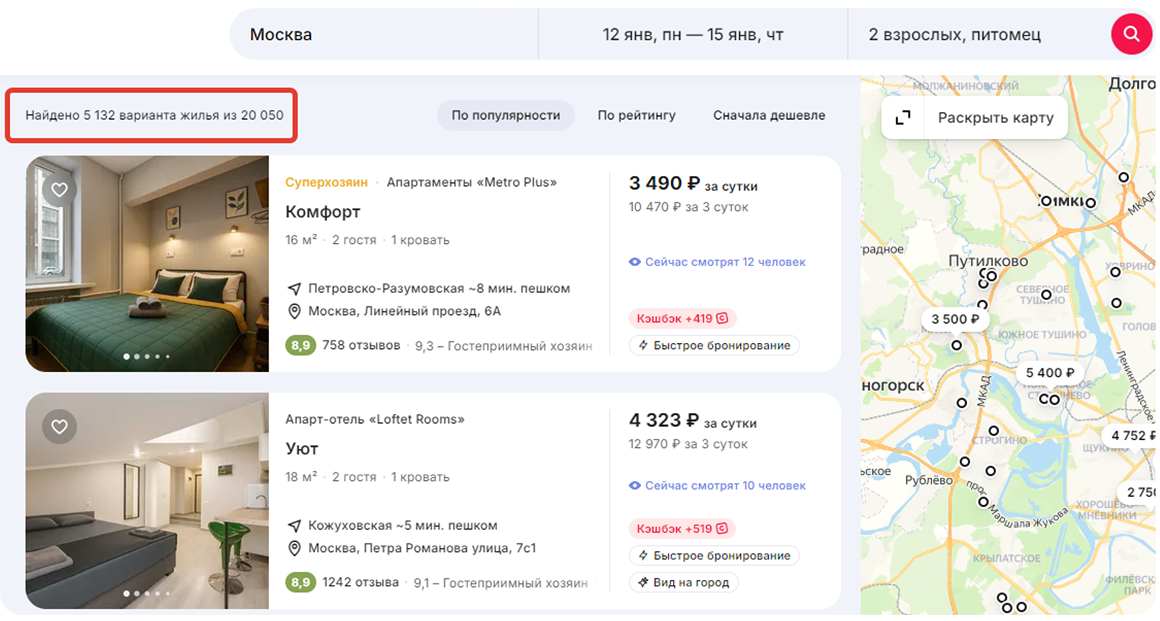Open date range 12 янв — 15 янв
1160x621 pixels.
click(692, 35)
